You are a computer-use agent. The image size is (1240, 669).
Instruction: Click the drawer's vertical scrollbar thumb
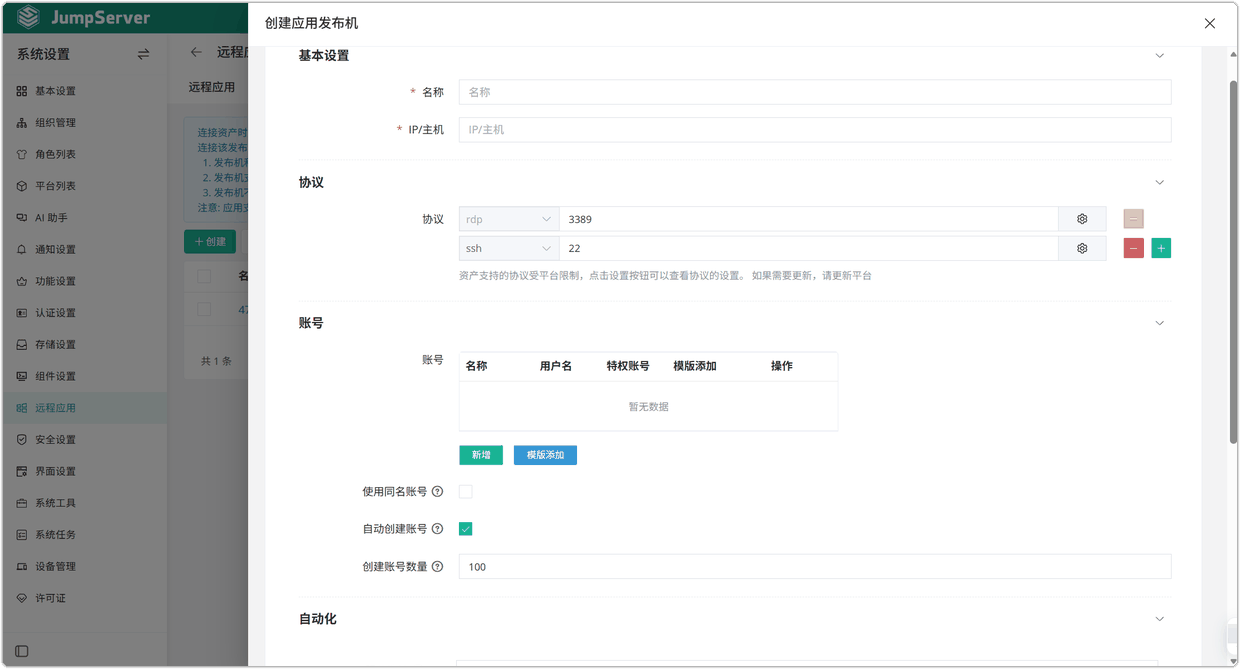click(1233, 260)
